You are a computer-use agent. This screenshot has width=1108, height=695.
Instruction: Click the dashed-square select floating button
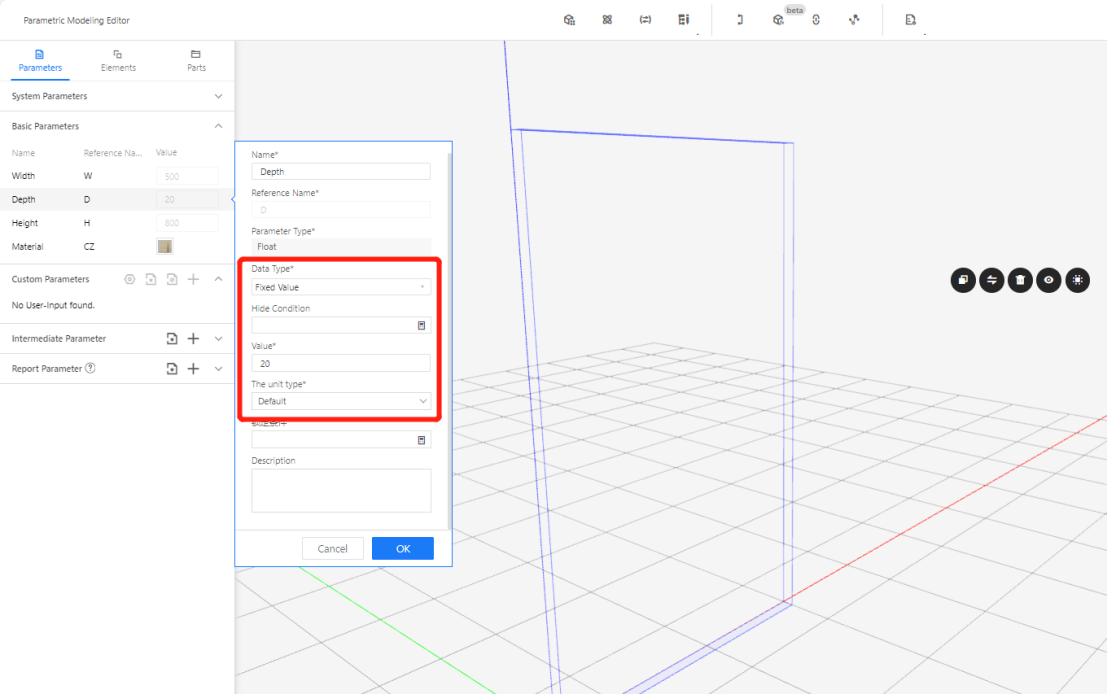pyautogui.click(x=1077, y=280)
